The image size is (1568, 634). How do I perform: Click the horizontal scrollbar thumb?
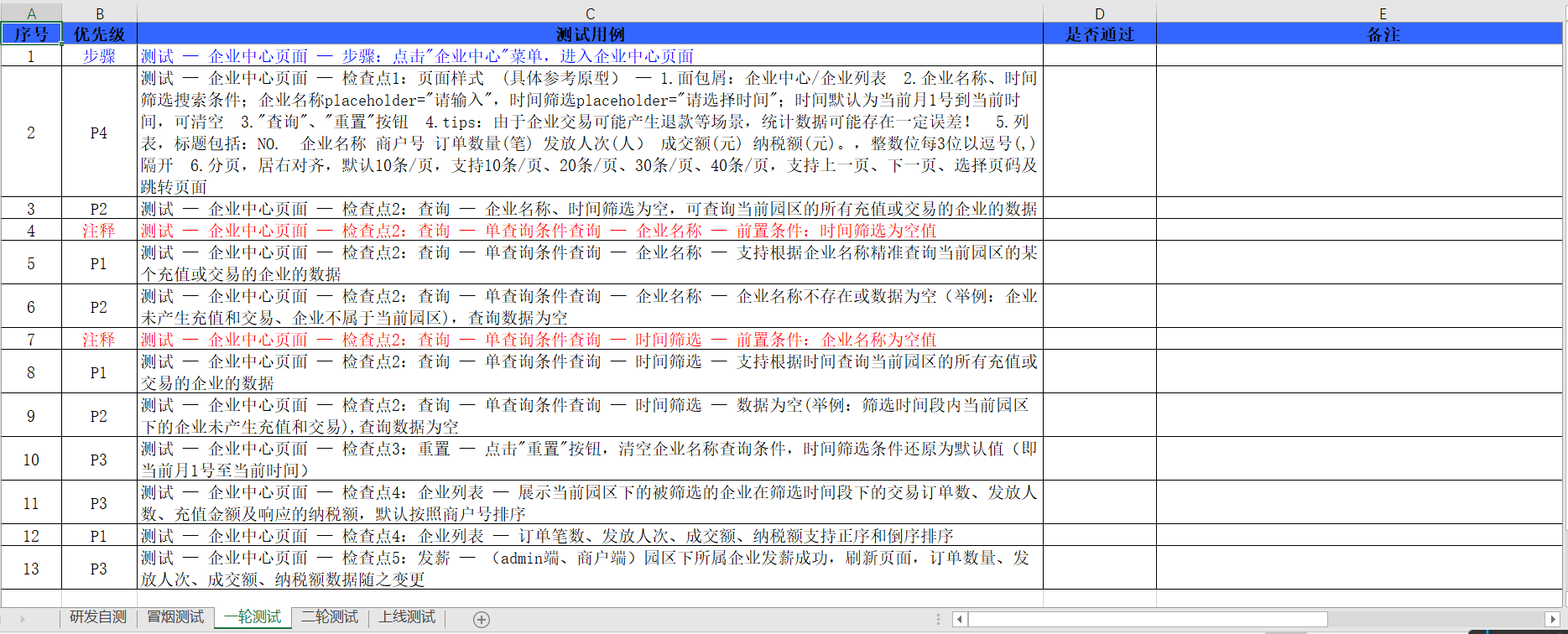pos(1148,619)
